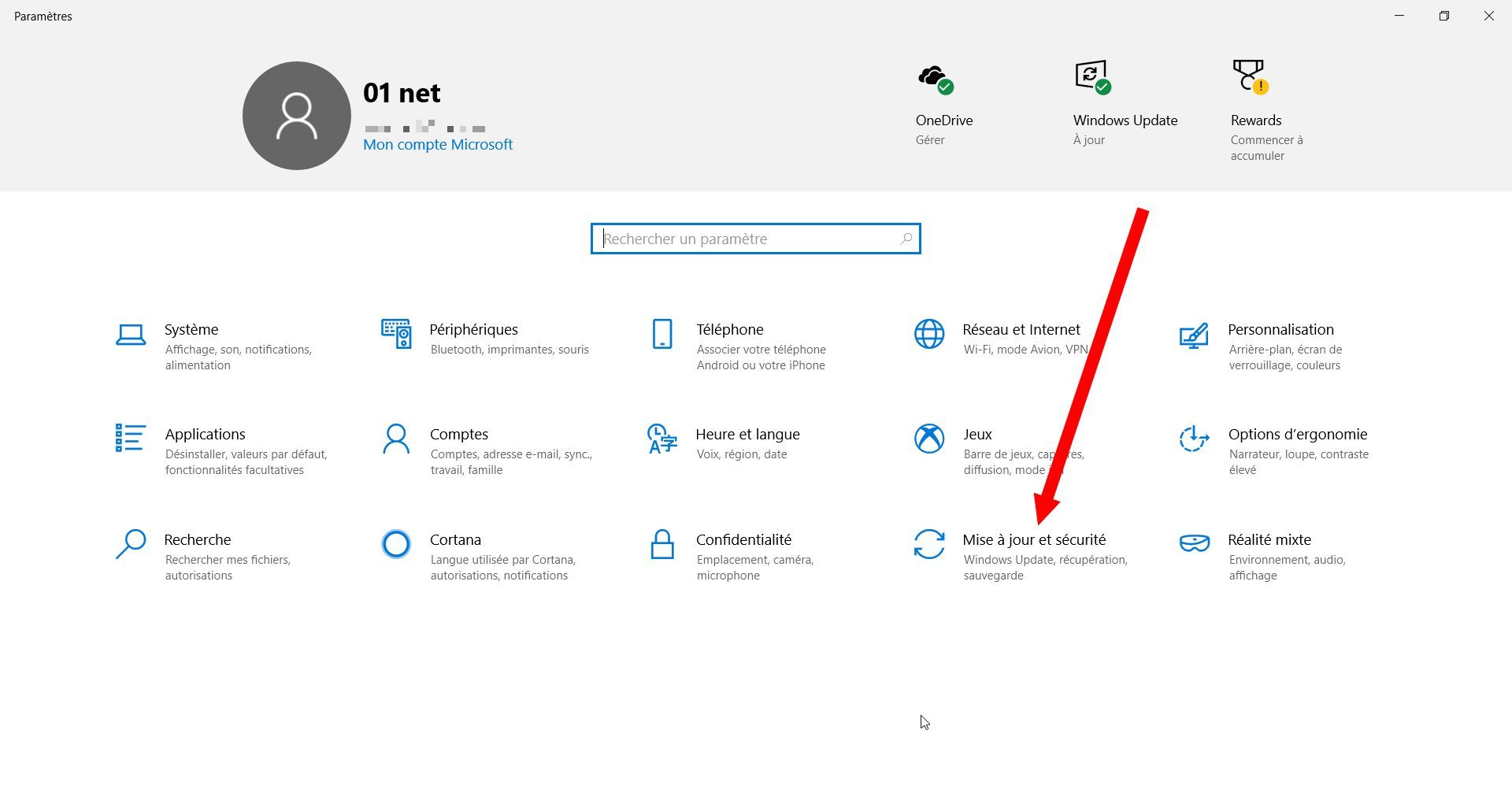Click 'Rechercher mes fichiers, autorisations' description
Viewport: 1512px width, 811px height.
(x=228, y=568)
